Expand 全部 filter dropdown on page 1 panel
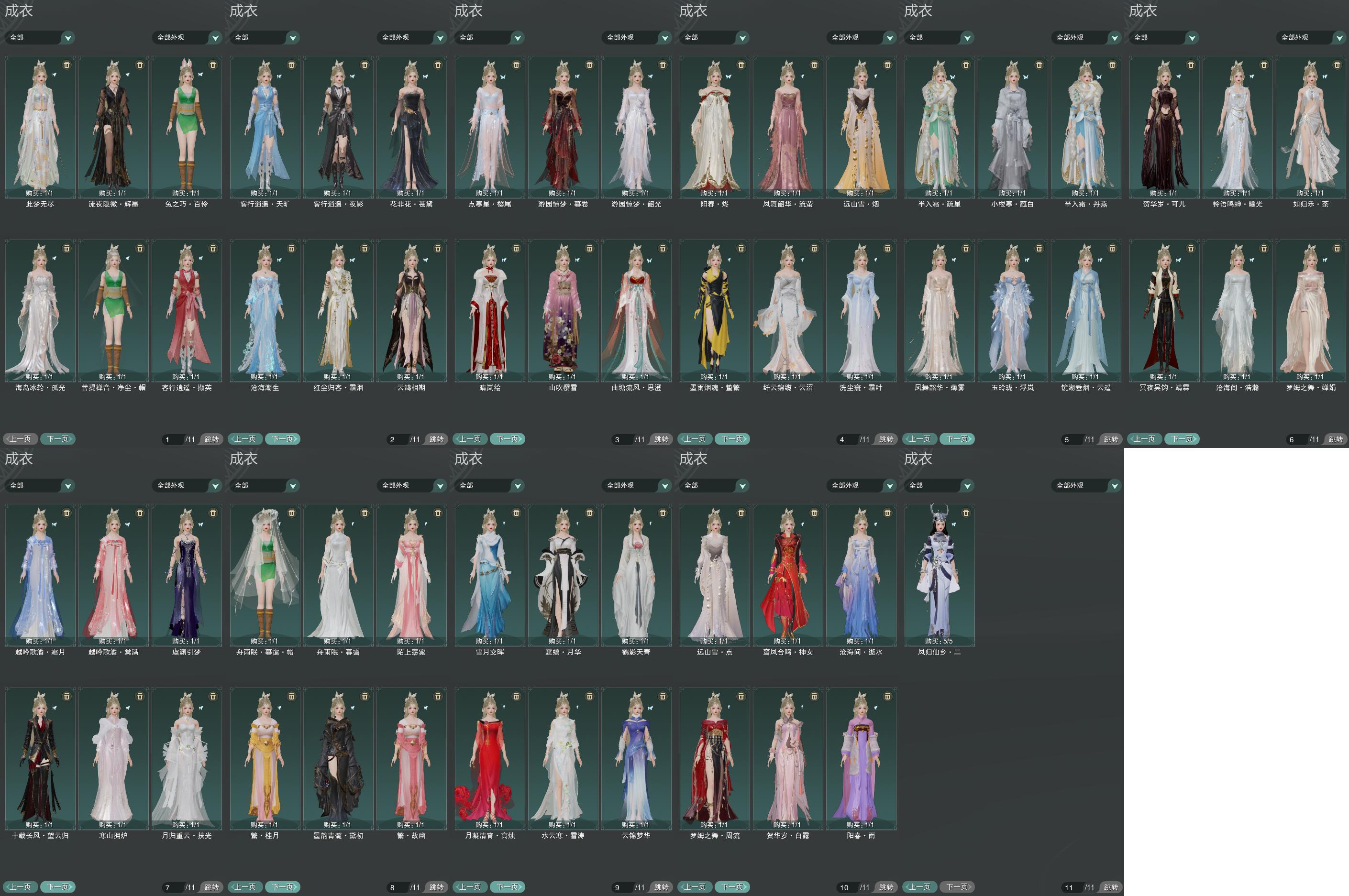The width and height of the screenshot is (1349, 896). tap(68, 38)
